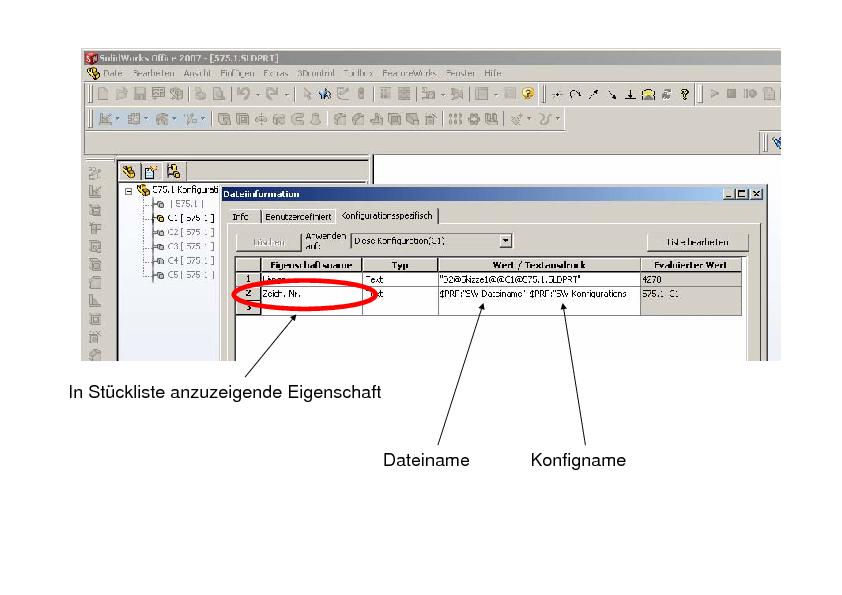Click the Löschen button
Screen dimensions: 842x595
click(x=269, y=242)
